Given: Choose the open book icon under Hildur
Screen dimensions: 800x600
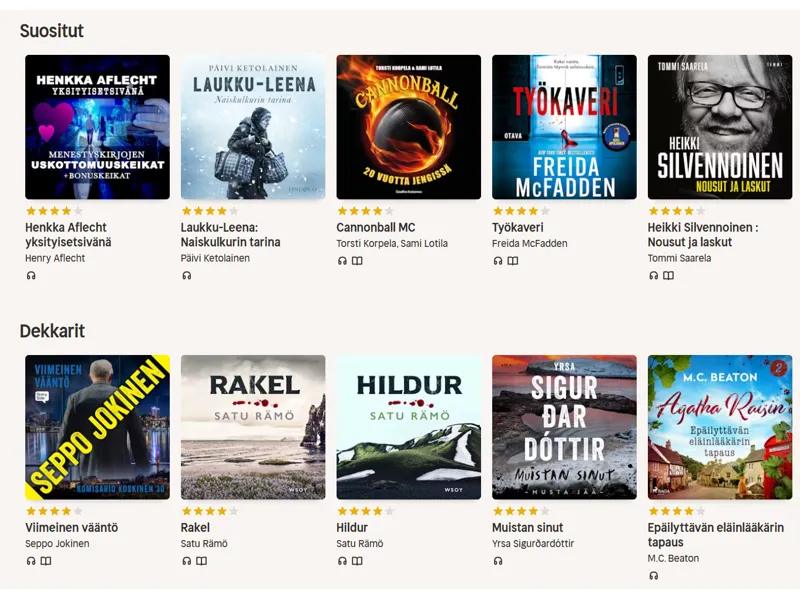Looking at the screenshot, I should click(x=357, y=561).
